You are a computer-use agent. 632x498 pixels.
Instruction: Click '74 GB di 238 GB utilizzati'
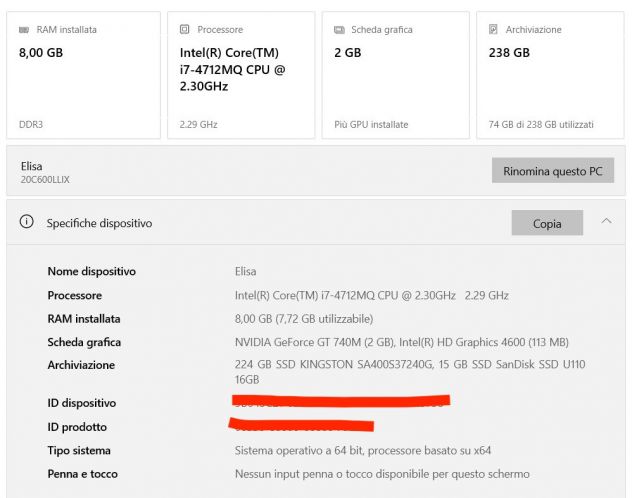point(541,124)
